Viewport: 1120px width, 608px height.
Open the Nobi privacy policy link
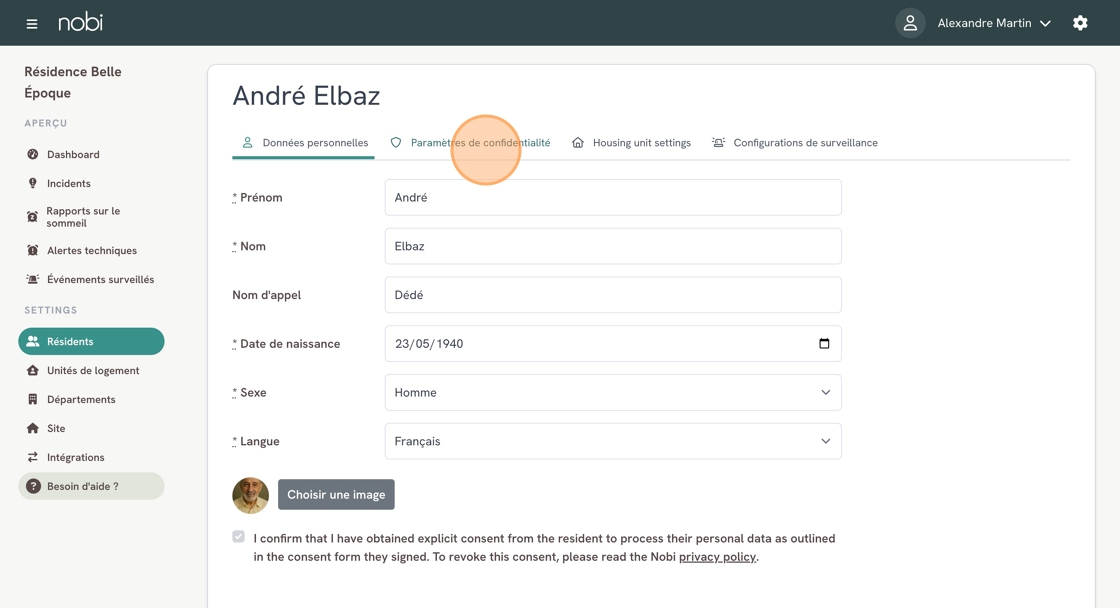point(717,557)
